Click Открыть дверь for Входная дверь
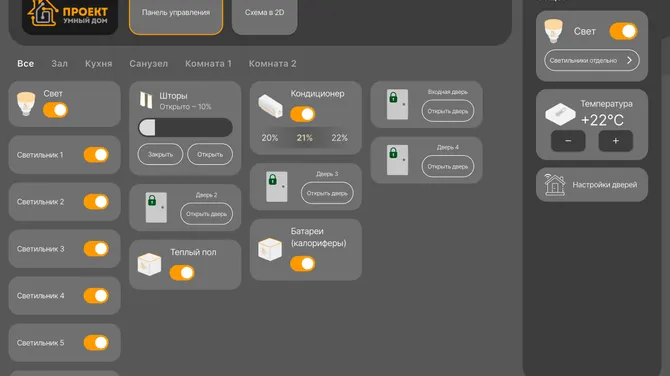This screenshot has width=670, height=376. click(448, 111)
